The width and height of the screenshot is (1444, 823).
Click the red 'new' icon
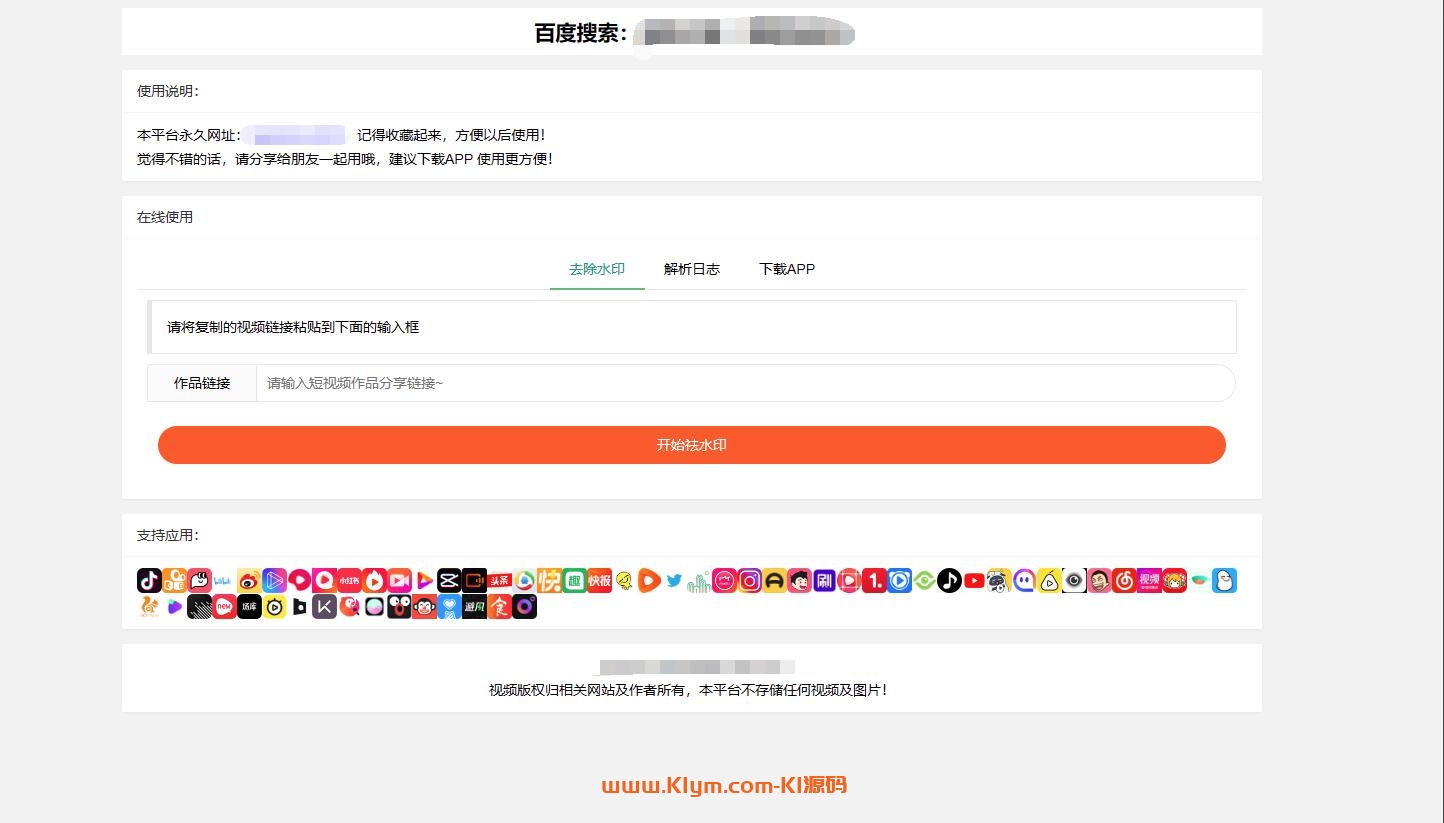[x=224, y=606]
